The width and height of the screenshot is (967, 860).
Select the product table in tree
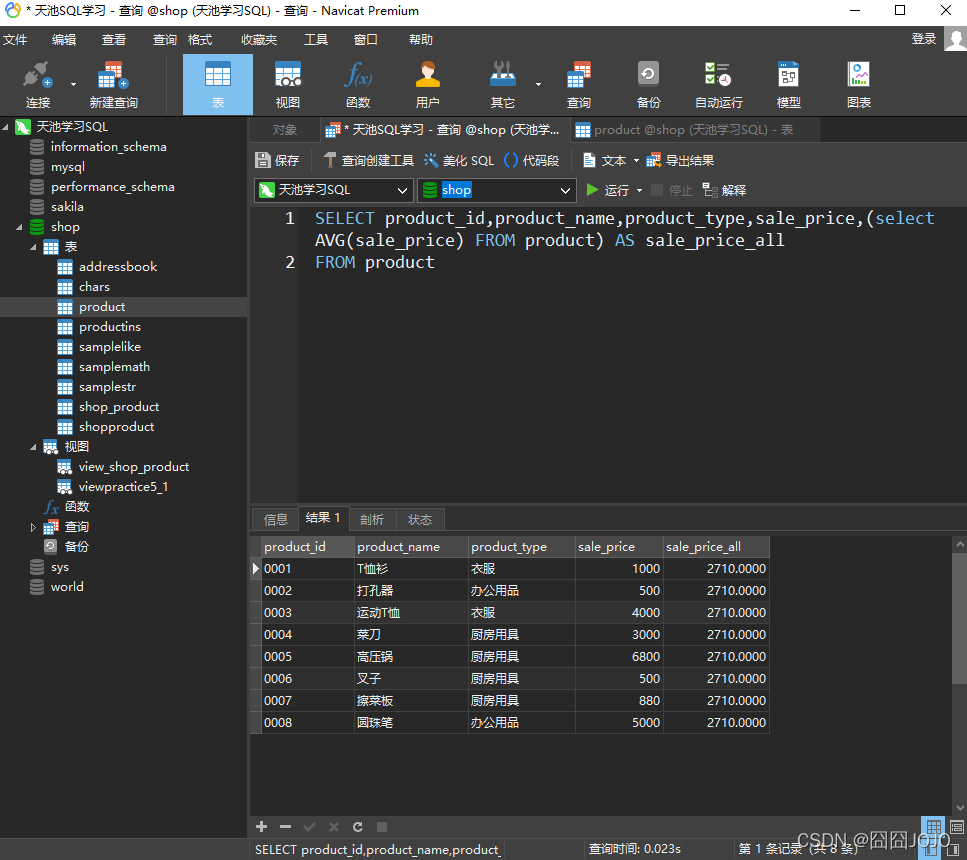coord(102,307)
